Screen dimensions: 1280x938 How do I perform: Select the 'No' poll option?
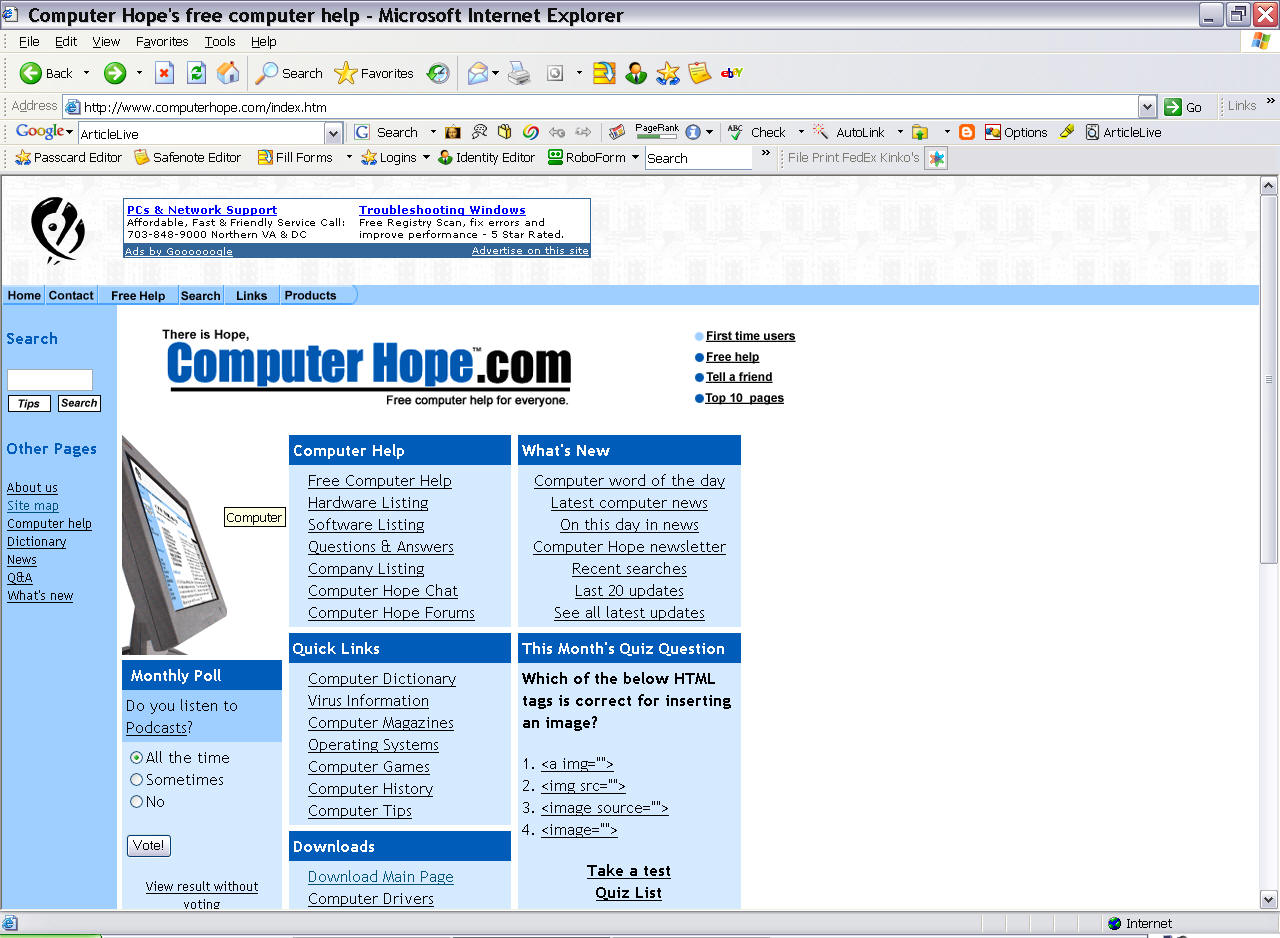[137, 802]
